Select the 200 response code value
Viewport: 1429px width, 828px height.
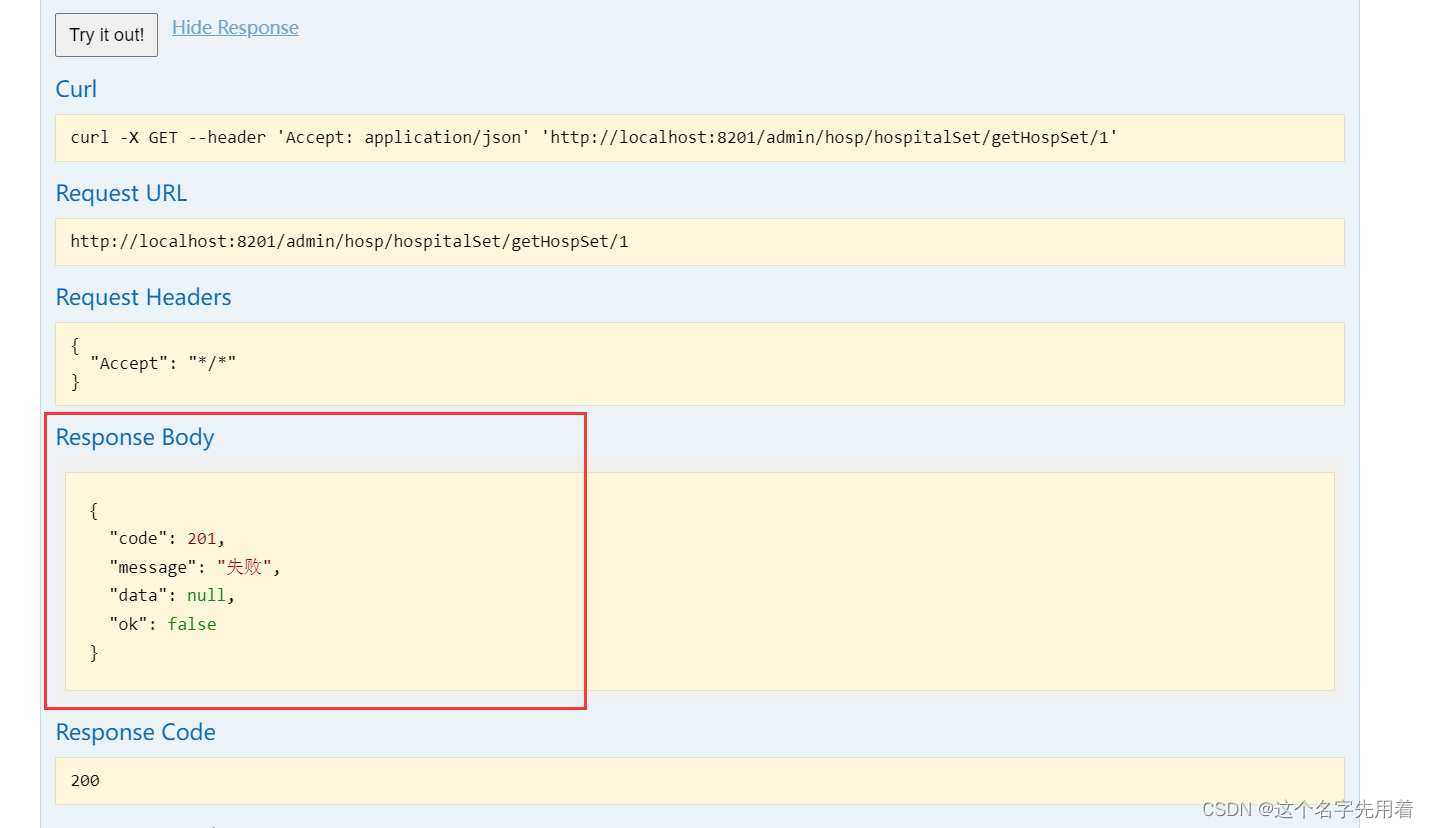tap(85, 781)
